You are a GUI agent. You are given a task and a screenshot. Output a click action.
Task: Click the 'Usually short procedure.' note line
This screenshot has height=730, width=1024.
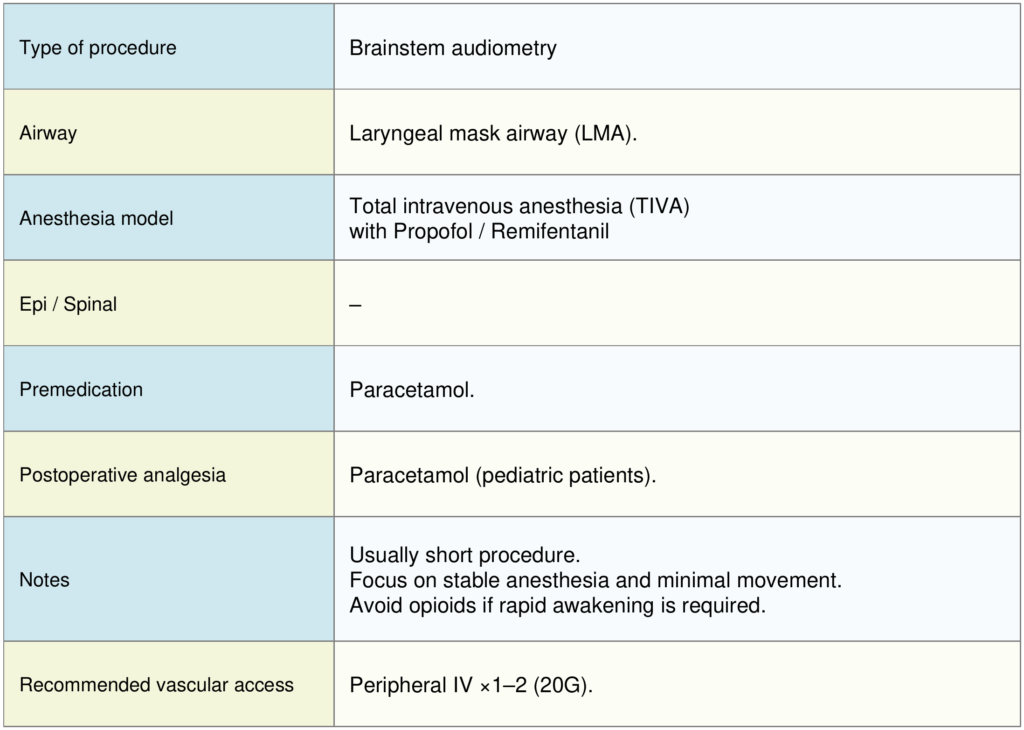(x=465, y=555)
